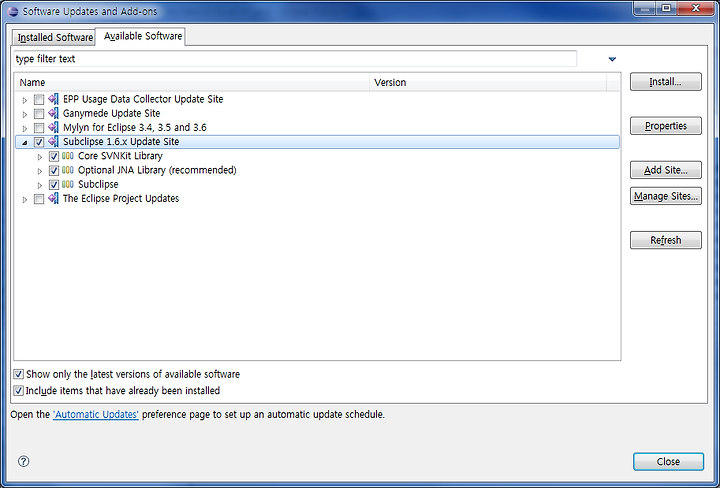720x488 pixels.
Task: Close the Software Updates dialog
Action: [x=668, y=461]
